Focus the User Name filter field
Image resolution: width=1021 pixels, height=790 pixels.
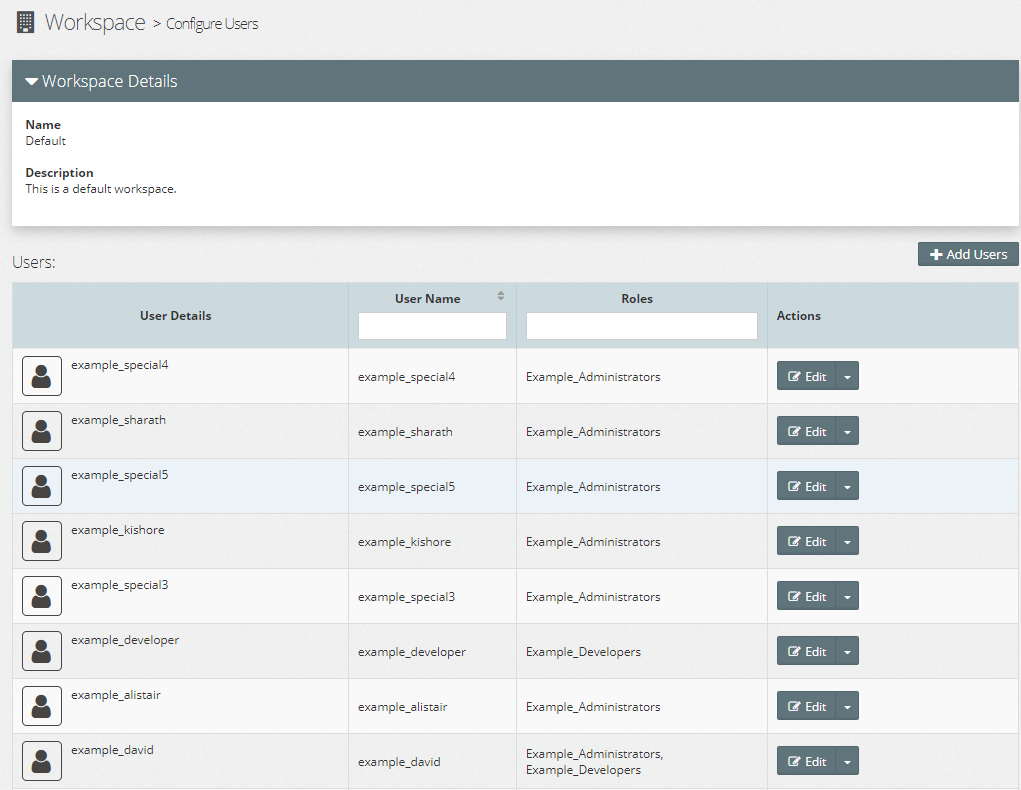coord(432,326)
